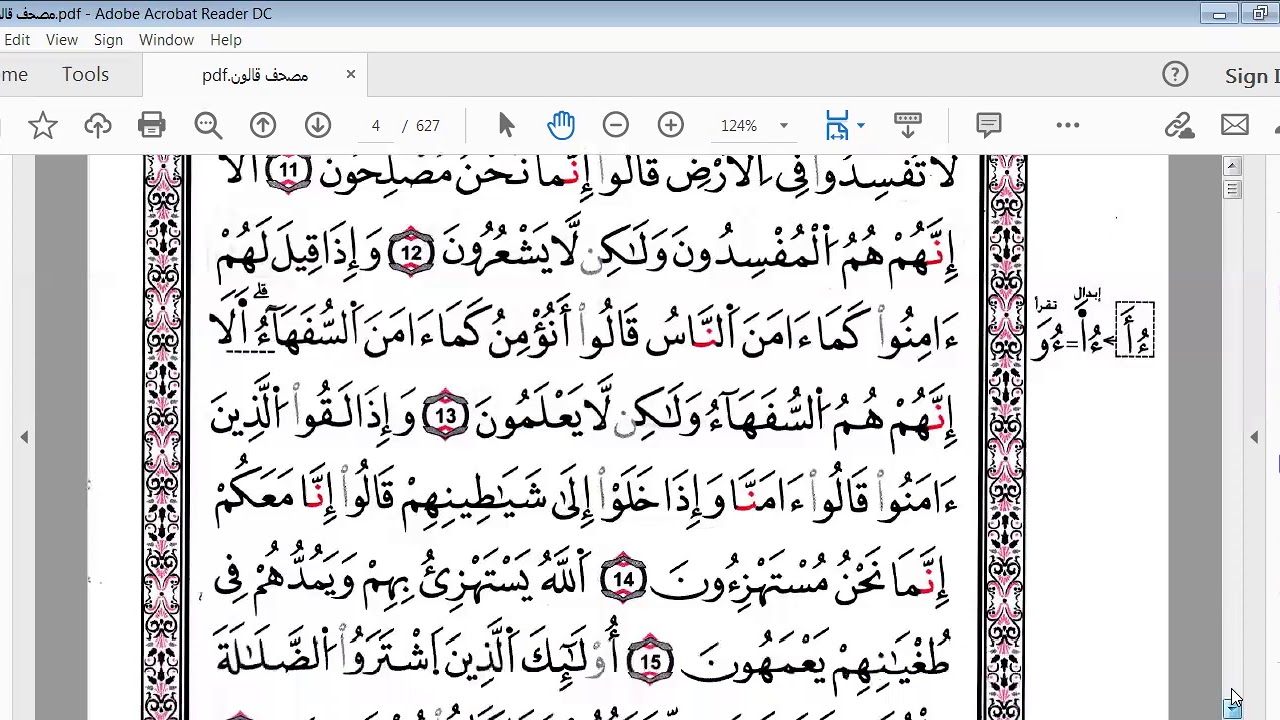Click the Sign In link
The height and width of the screenshot is (720, 1280).
coord(1251,76)
